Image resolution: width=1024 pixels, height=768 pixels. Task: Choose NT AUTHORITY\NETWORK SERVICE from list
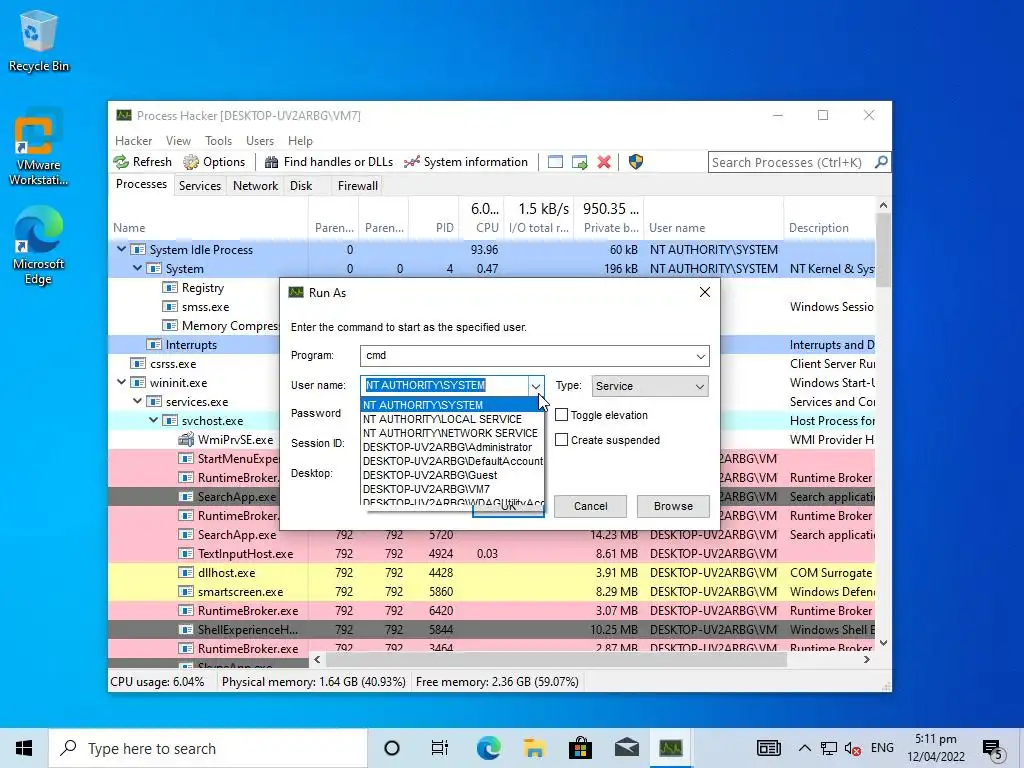[x=452, y=433]
